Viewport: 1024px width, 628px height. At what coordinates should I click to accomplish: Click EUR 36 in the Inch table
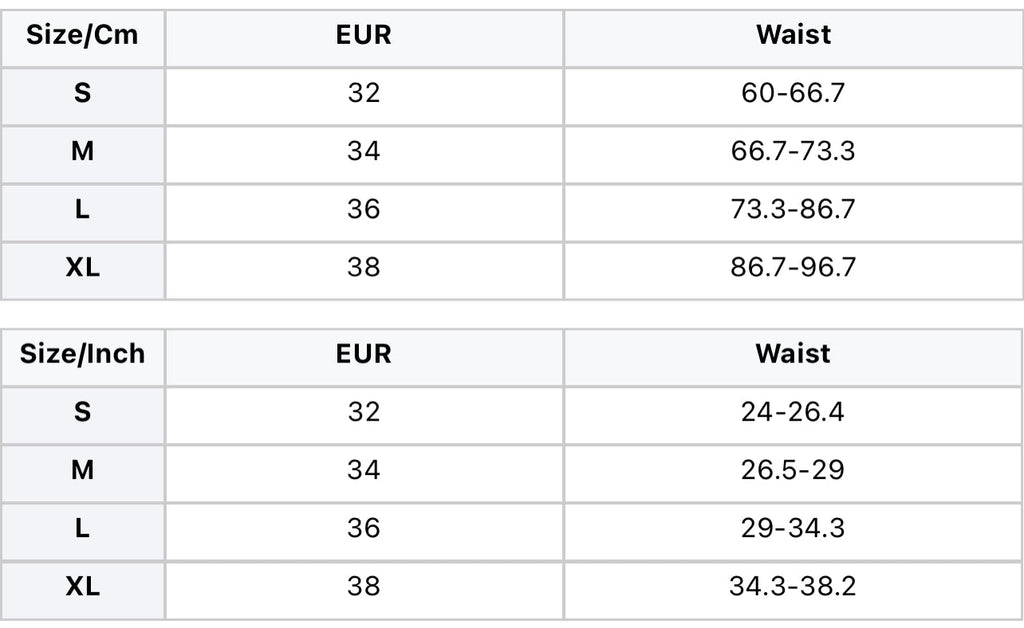pos(364,529)
